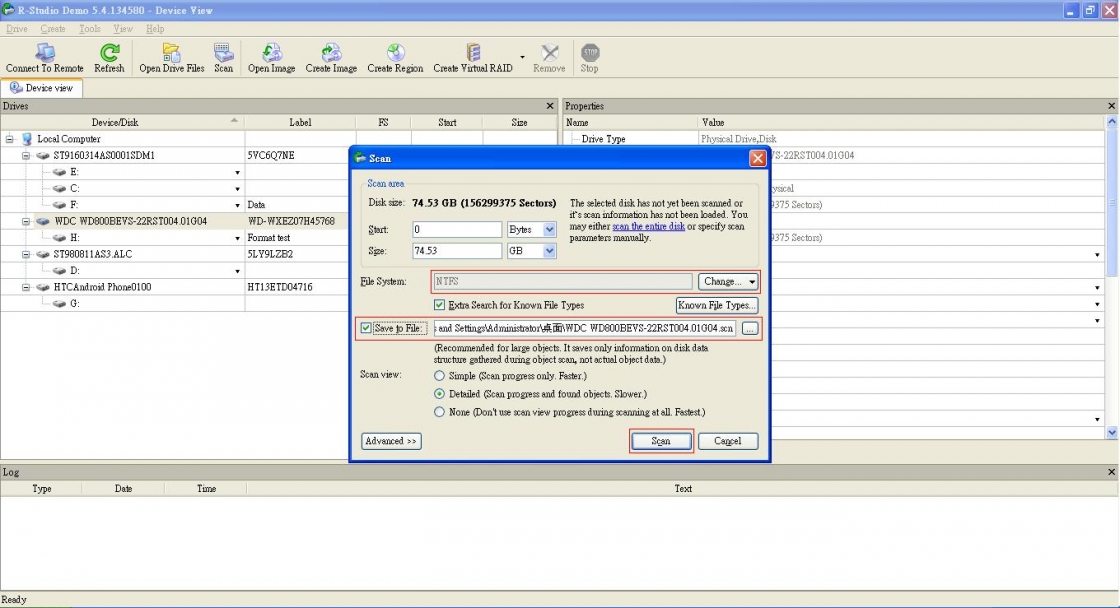Open the Drive menu

(x=16, y=29)
